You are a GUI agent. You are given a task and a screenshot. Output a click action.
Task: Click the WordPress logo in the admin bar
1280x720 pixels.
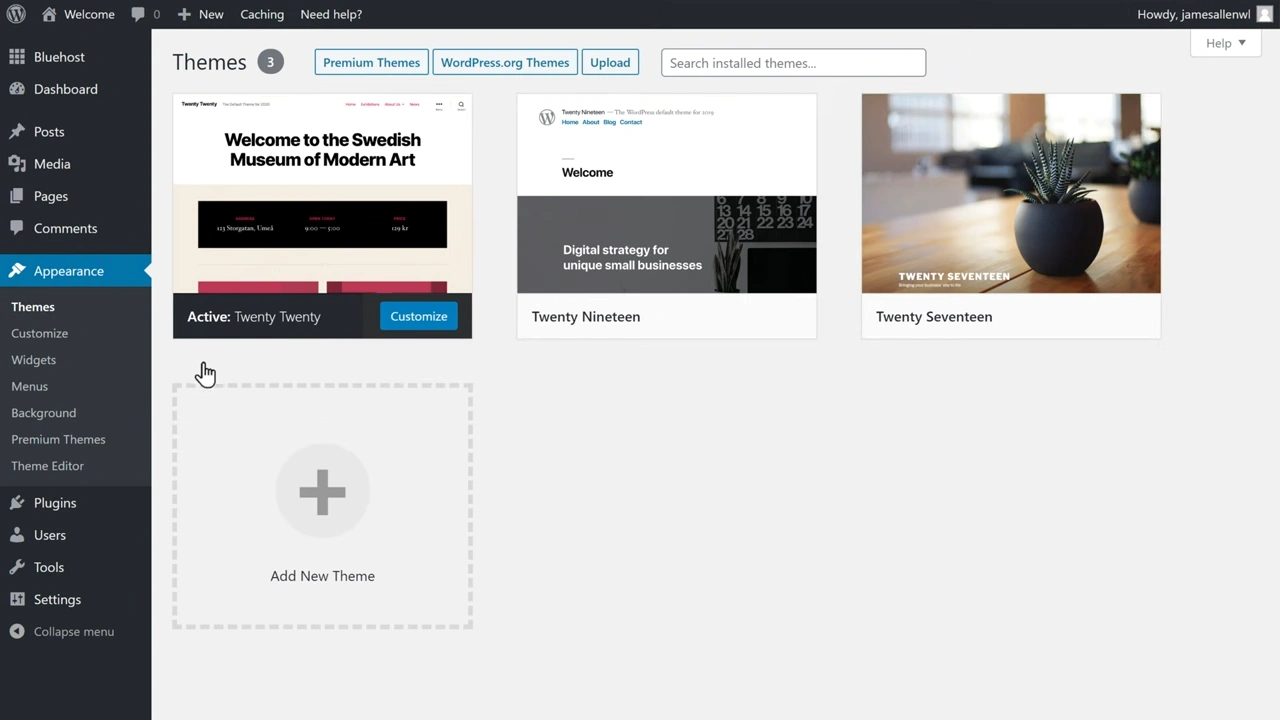click(15, 14)
